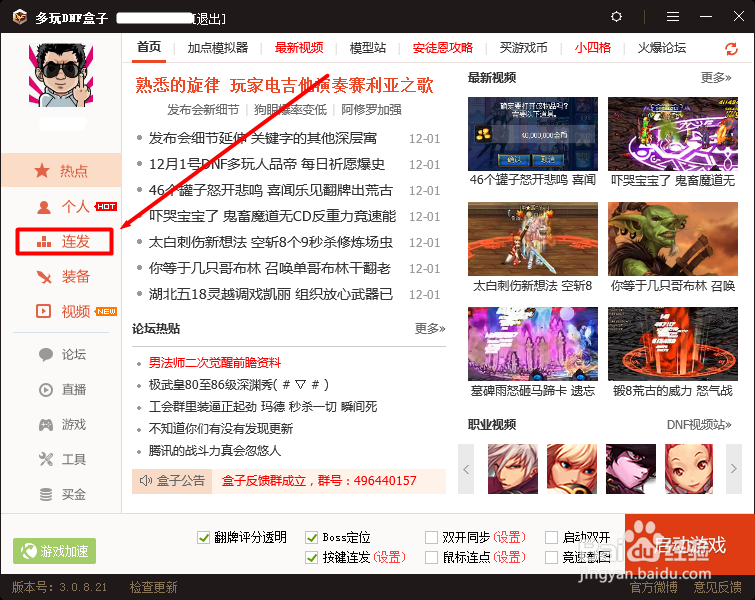
Task: Show next class videos with right arrow
Action: point(734,469)
